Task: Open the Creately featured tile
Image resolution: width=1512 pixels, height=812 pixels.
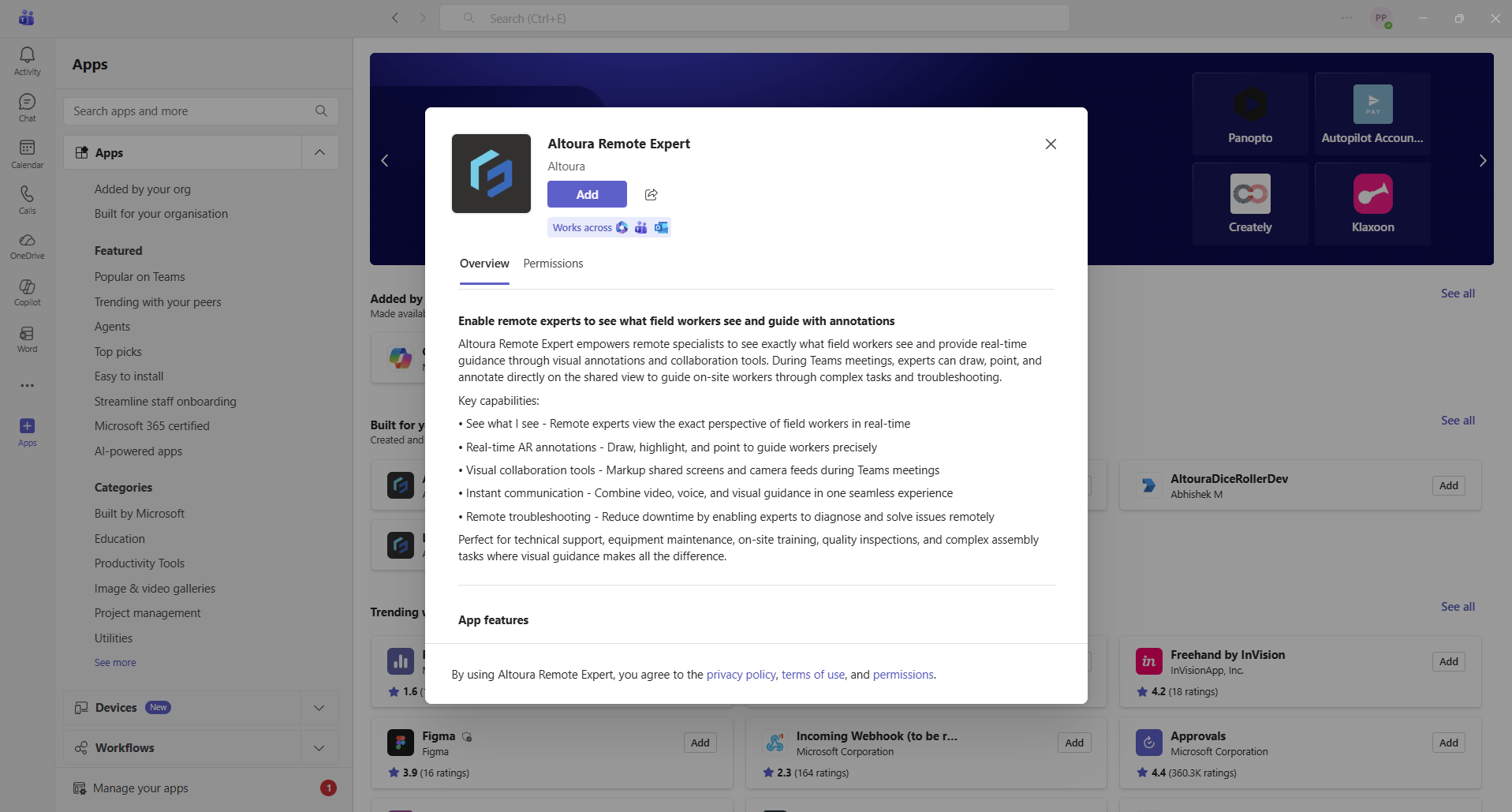Action: coord(1250,204)
